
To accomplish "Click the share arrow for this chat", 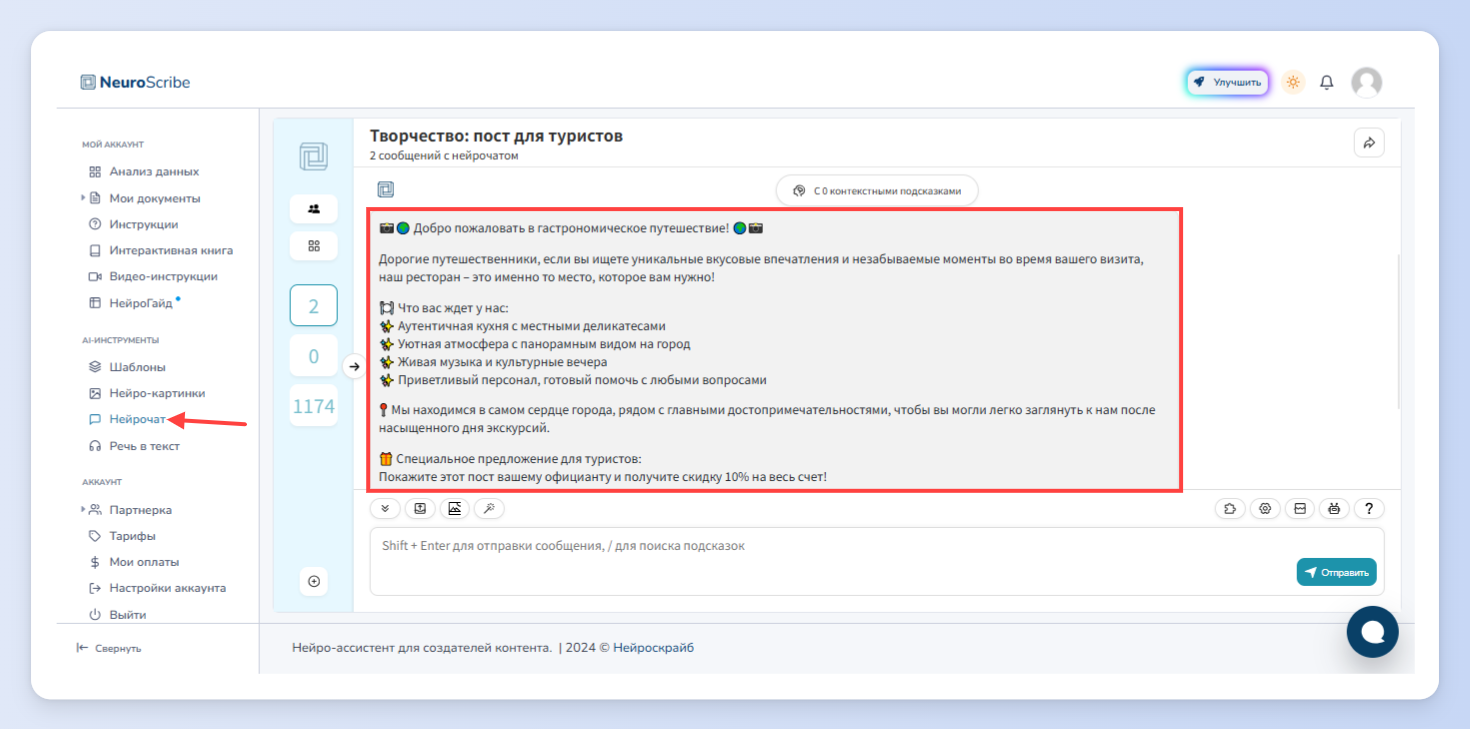I will (x=1369, y=142).
